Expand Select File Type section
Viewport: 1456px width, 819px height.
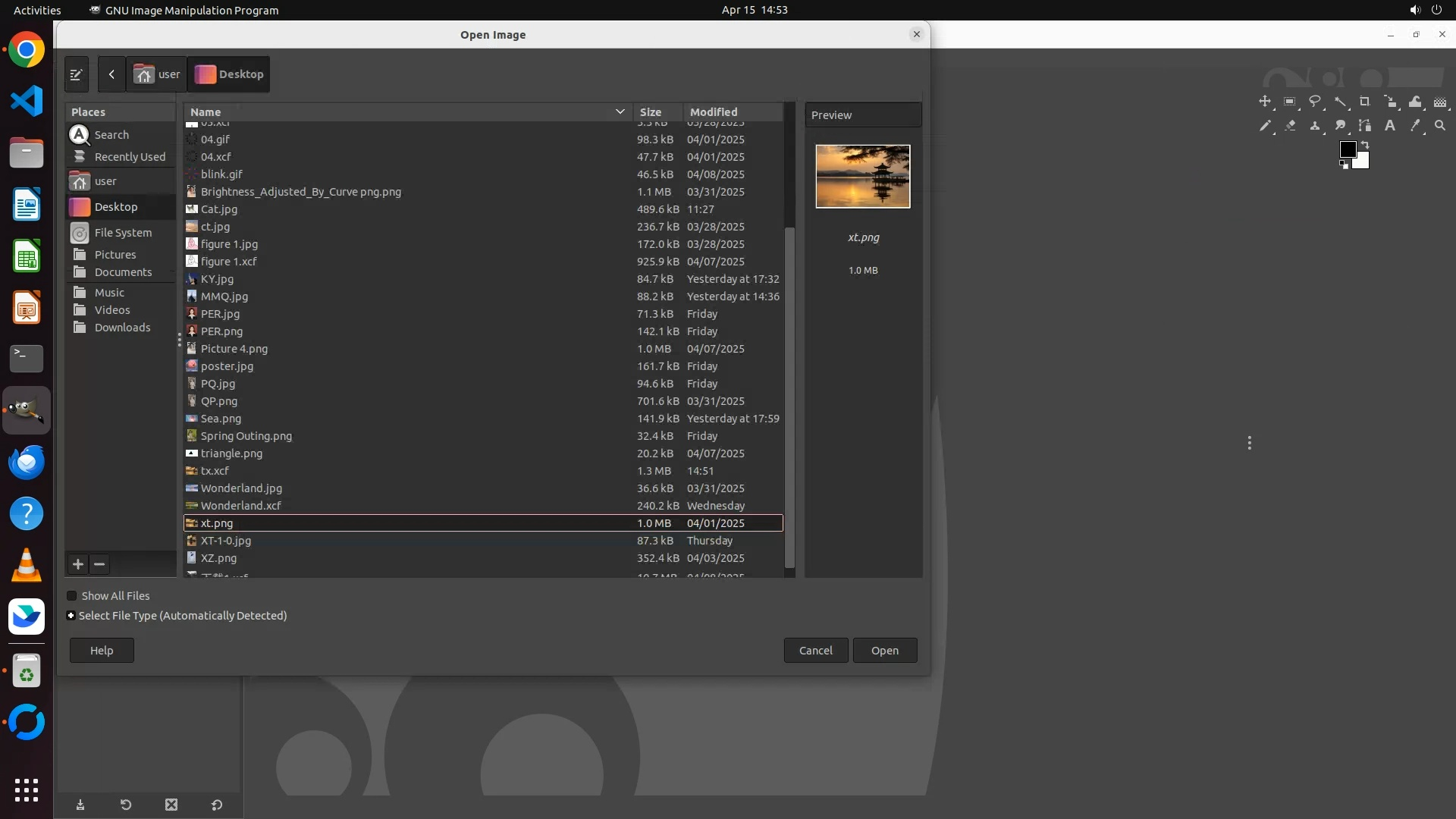pos(71,616)
